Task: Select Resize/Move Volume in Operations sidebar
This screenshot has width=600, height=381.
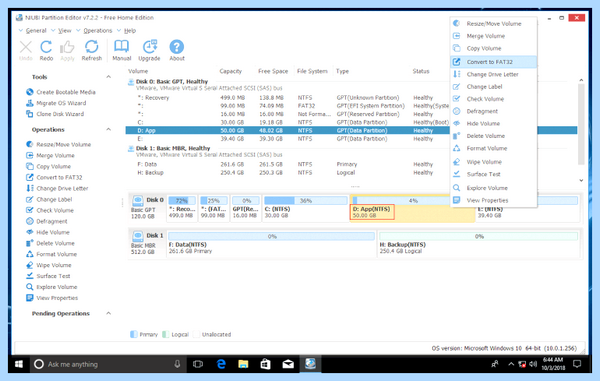Action: pyautogui.click(x=64, y=144)
